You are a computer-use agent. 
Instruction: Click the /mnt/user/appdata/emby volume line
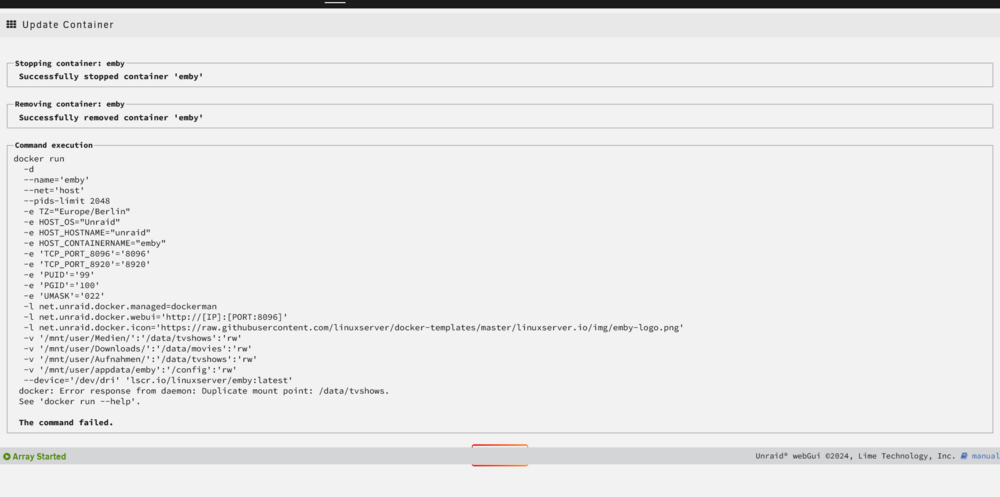(130, 369)
